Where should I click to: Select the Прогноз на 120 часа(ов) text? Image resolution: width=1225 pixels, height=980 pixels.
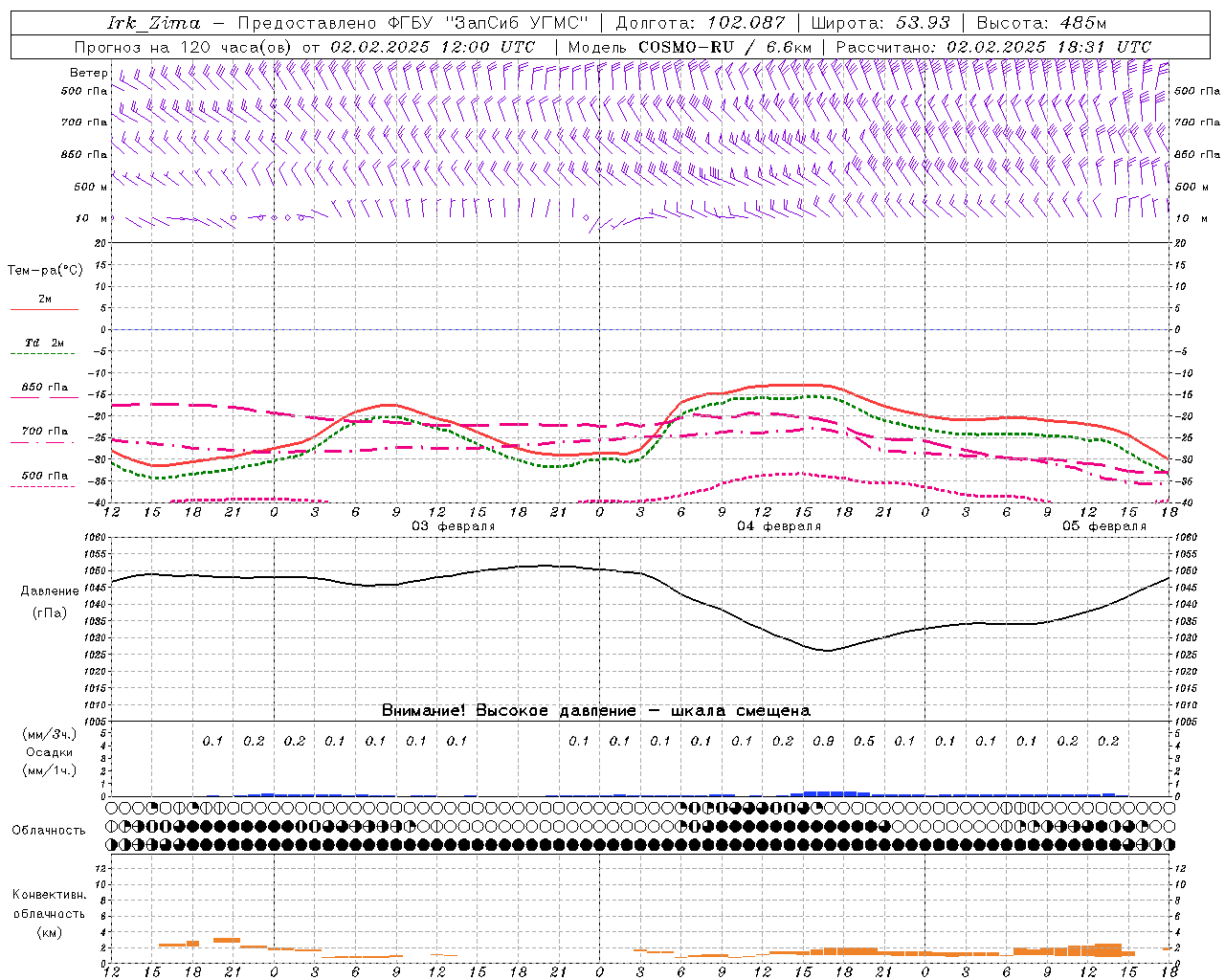coord(184,47)
